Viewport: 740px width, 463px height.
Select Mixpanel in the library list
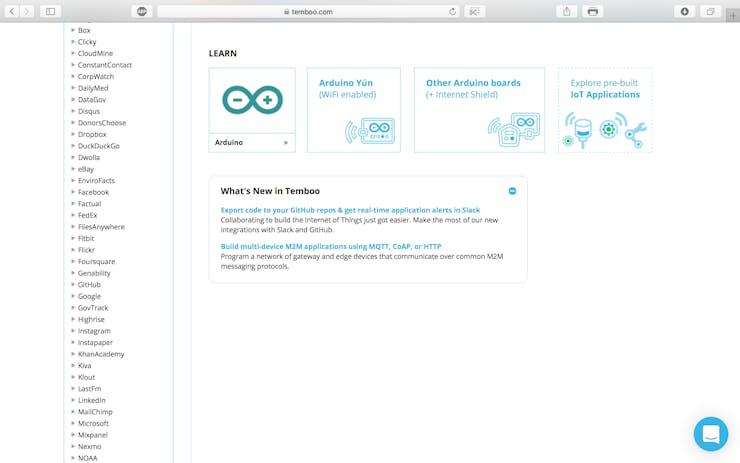coord(92,435)
